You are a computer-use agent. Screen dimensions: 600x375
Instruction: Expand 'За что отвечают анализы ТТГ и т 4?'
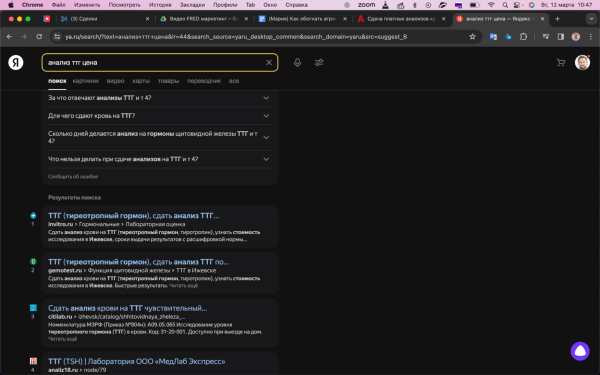(x=160, y=98)
